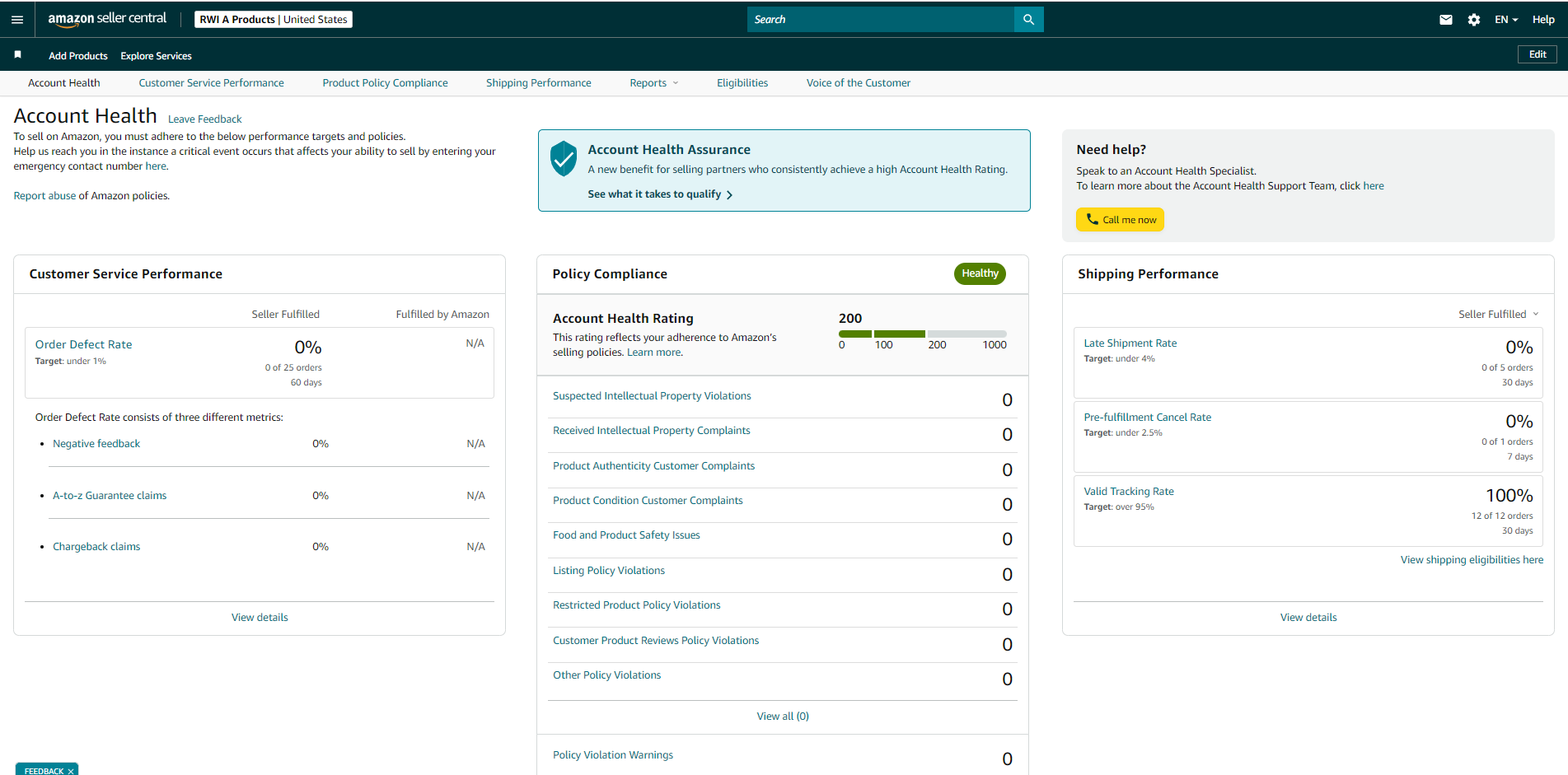View details for Shipping Performance
This screenshot has width=1568, height=775.
click(1308, 618)
